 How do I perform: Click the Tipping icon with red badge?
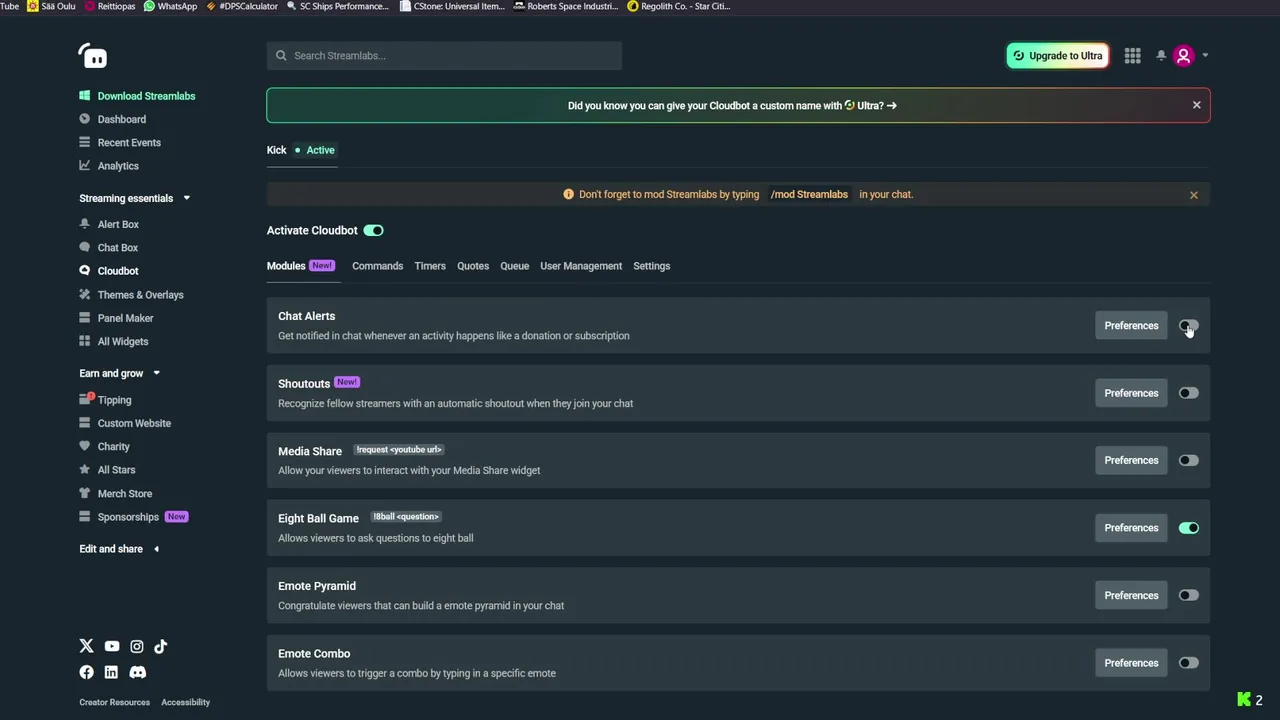pos(85,399)
